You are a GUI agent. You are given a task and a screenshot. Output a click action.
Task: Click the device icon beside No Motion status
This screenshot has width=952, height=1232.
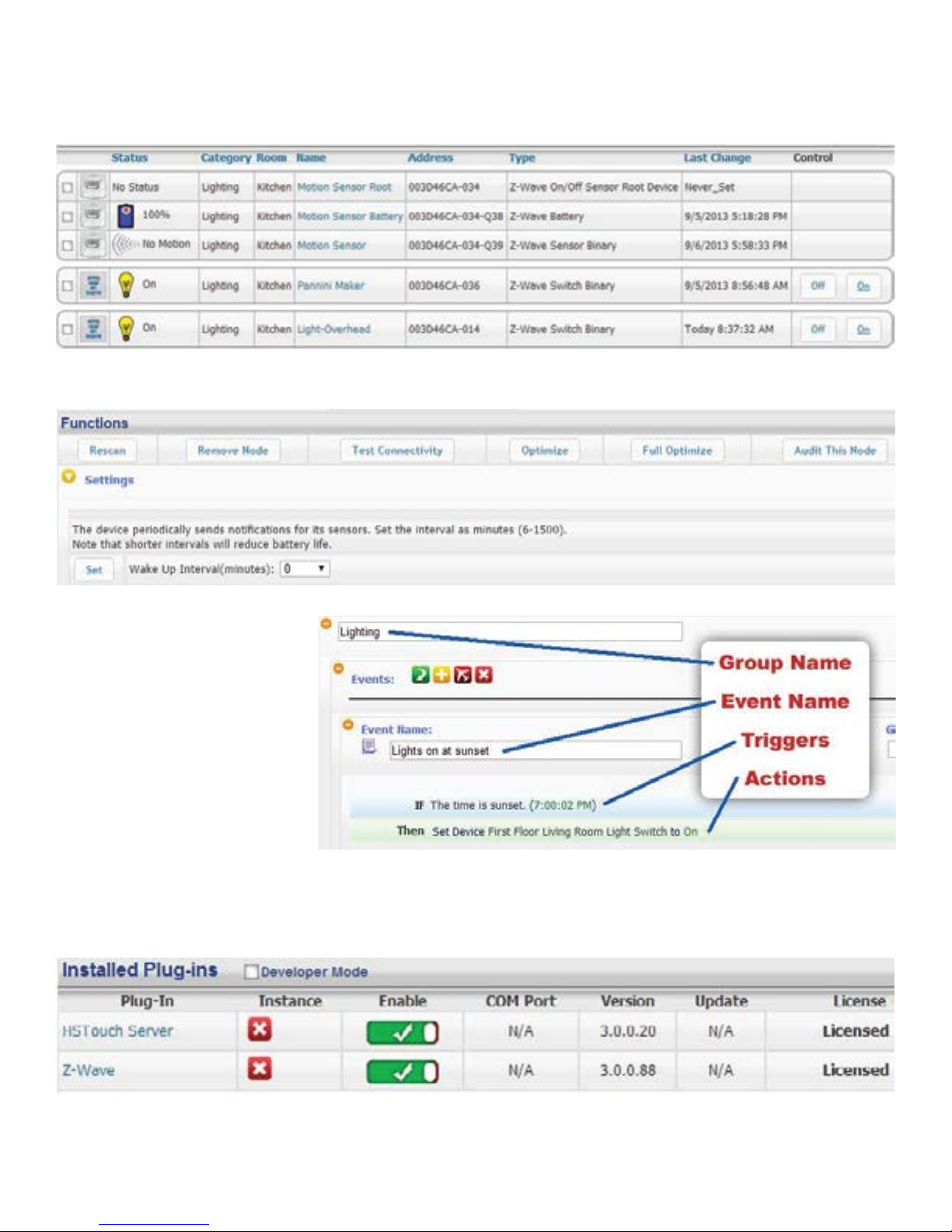(x=92, y=245)
